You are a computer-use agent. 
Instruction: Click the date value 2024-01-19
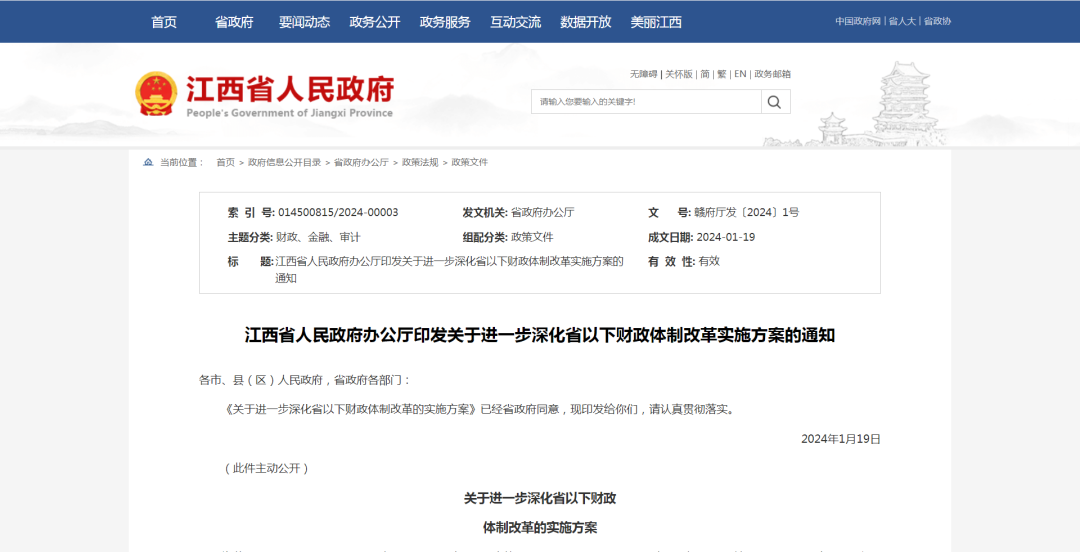coord(726,237)
